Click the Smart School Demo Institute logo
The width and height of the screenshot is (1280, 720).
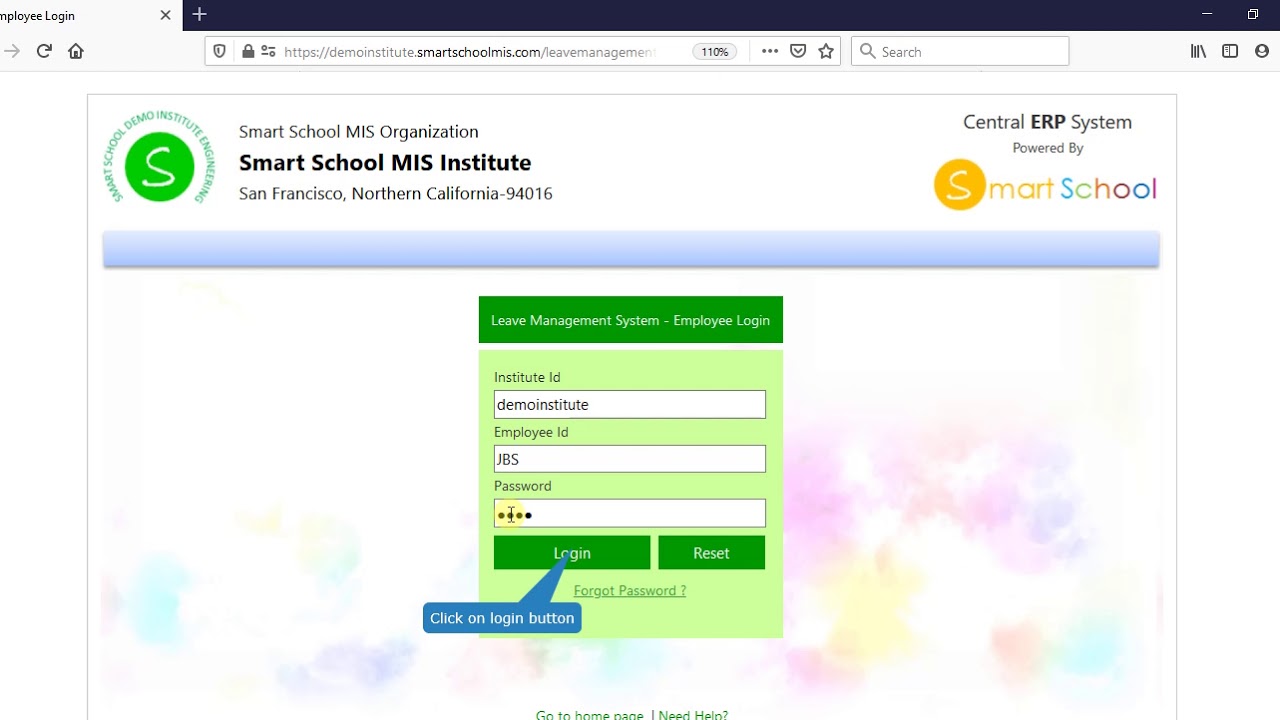pyautogui.click(x=159, y=158)
